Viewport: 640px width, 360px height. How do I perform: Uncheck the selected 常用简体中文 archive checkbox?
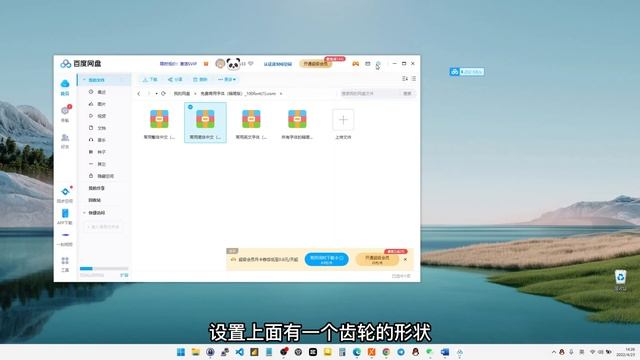(190, 107)
